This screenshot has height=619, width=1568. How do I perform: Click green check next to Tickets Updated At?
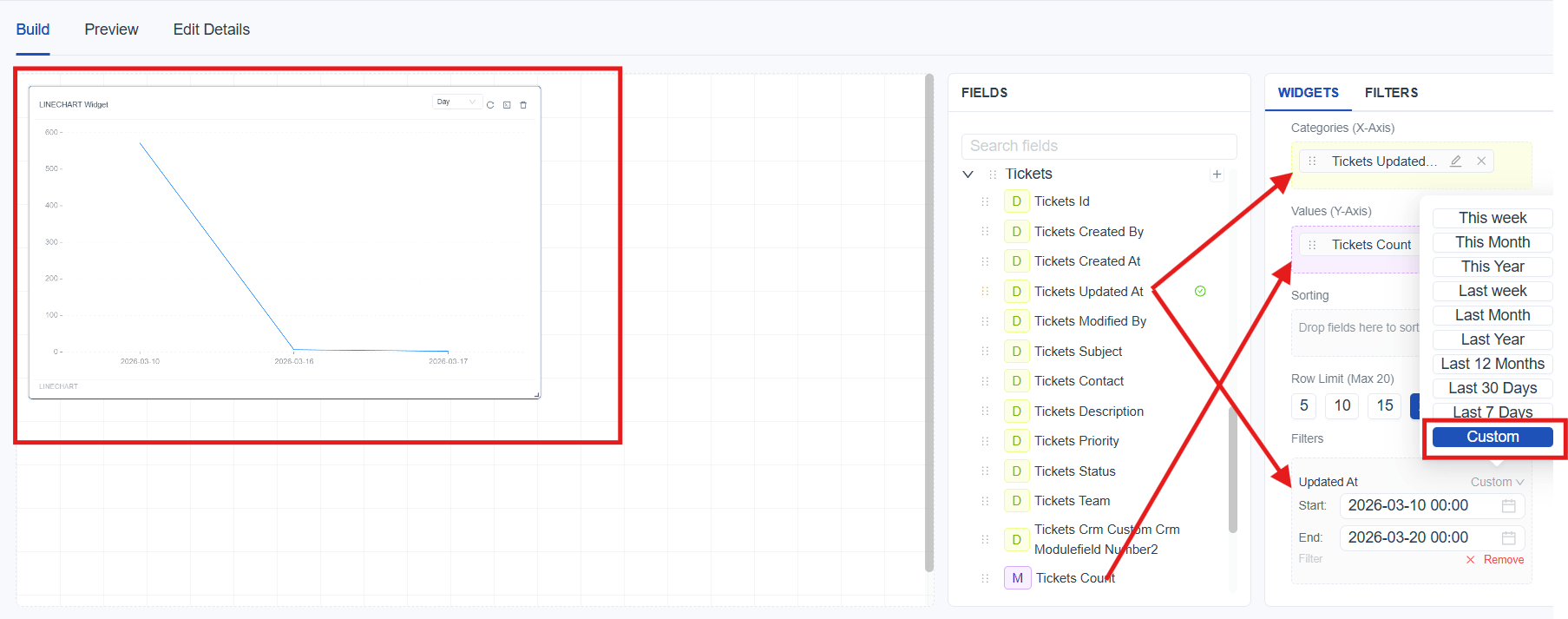[x=1200, y=292]
